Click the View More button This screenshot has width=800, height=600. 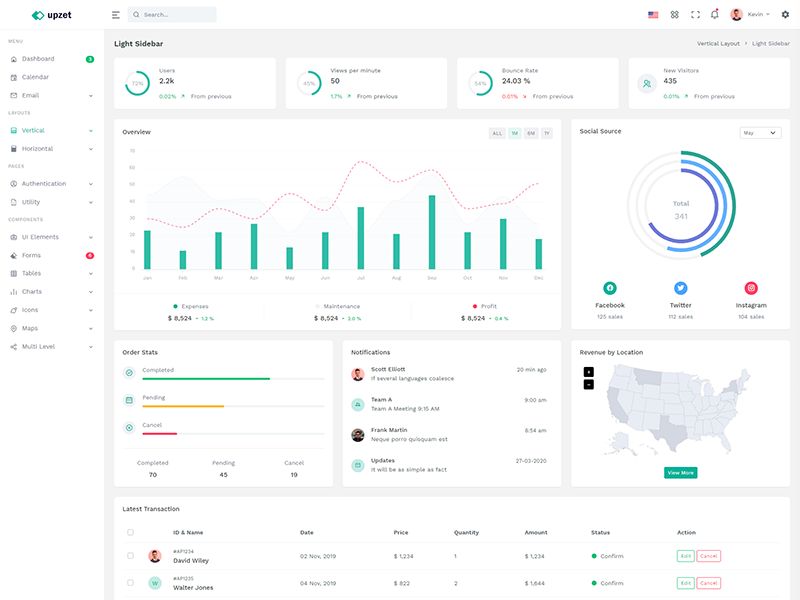(680, 472)
